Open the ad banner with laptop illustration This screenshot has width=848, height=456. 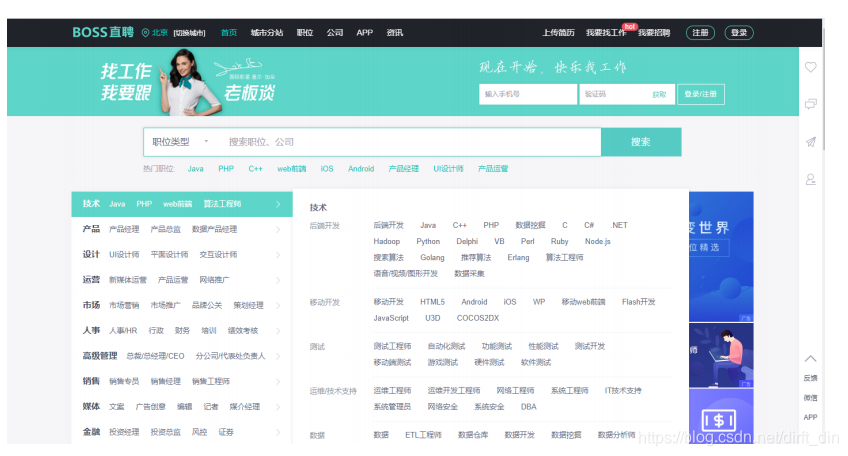(x=721, y=355)
